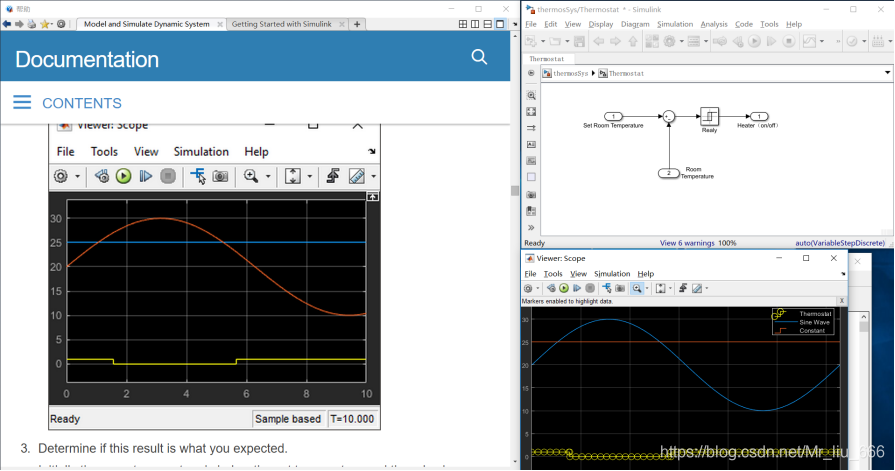Expand the Simulink address bar dropdown arrow

coord(887,73)
